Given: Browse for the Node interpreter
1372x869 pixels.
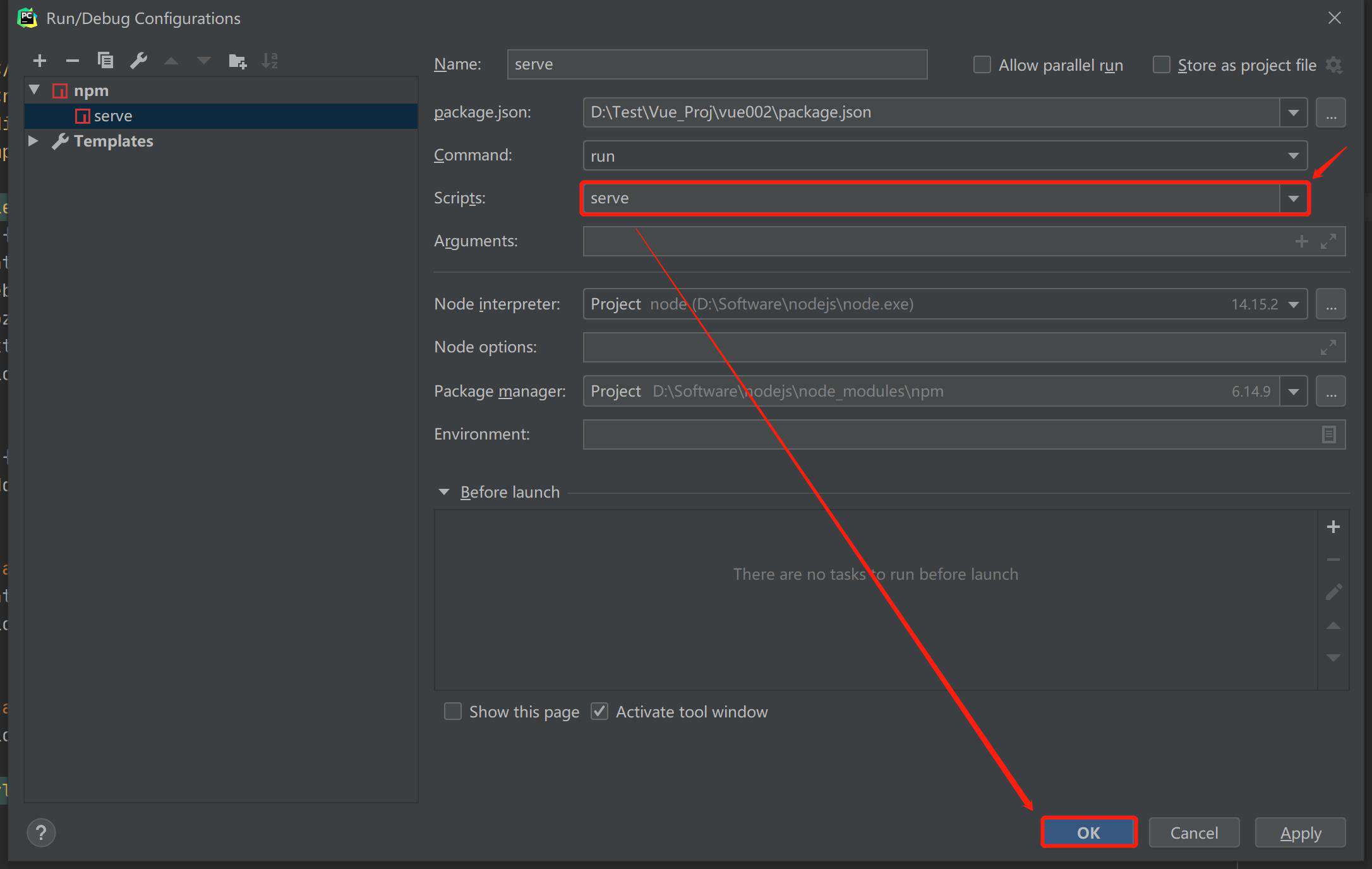Looking at the screenshot, I should [1331, 304].
